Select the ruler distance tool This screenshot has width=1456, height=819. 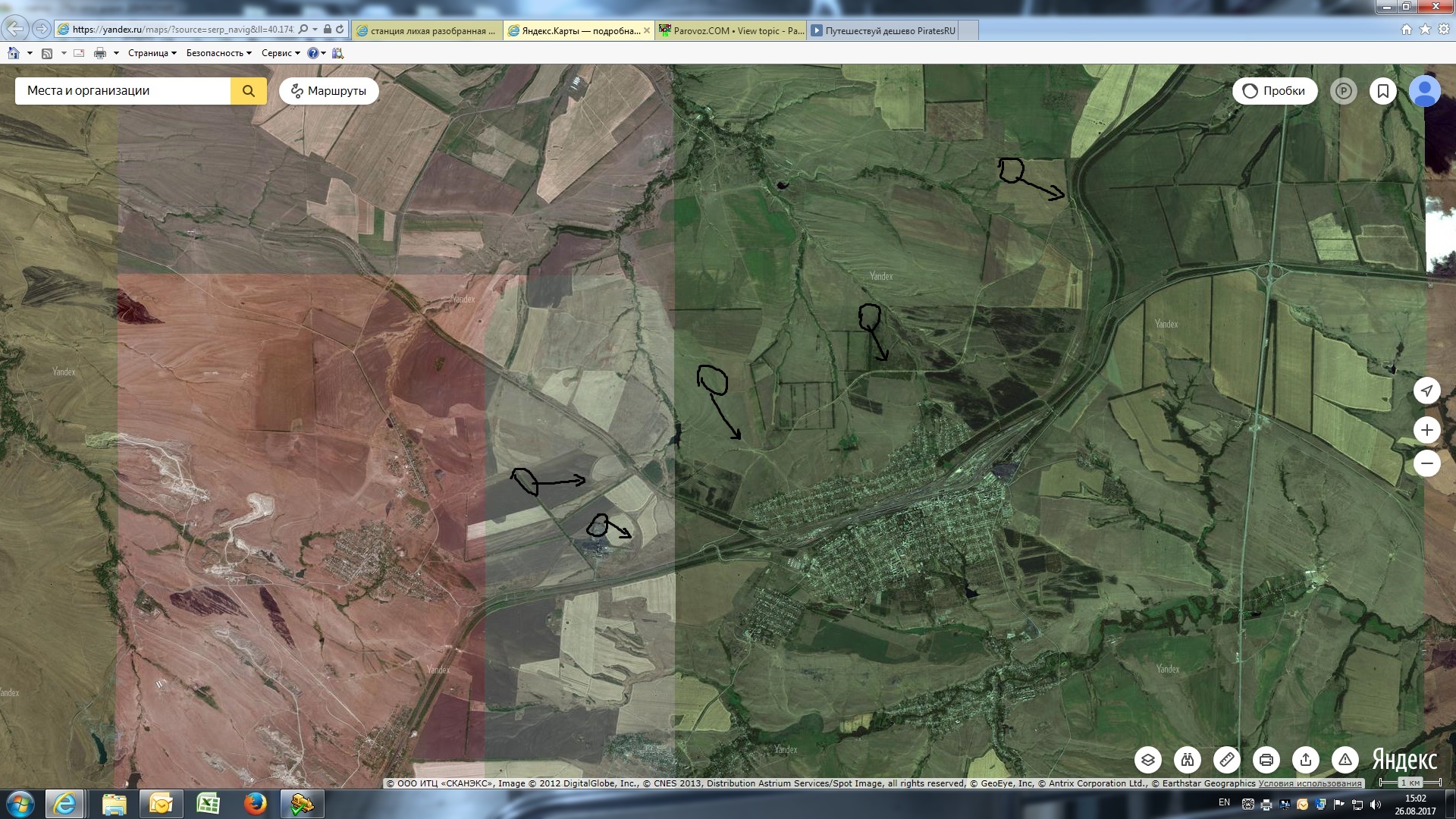click(x=1227, y=759)
